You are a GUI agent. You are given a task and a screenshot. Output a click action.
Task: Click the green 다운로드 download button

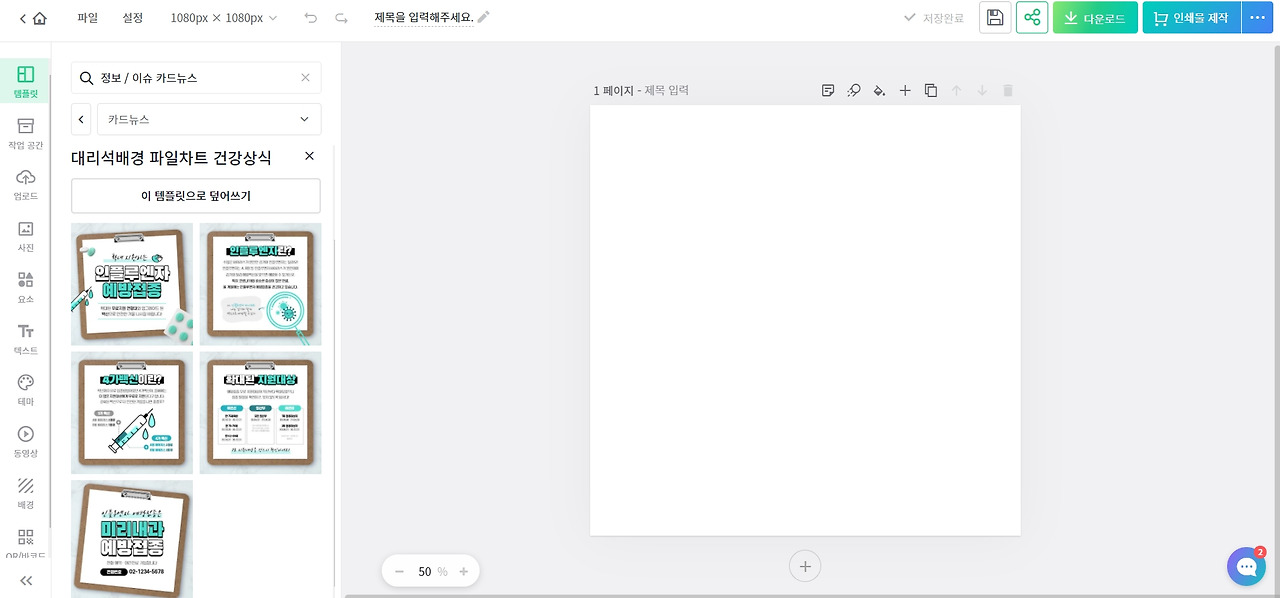coord(1094,17)
